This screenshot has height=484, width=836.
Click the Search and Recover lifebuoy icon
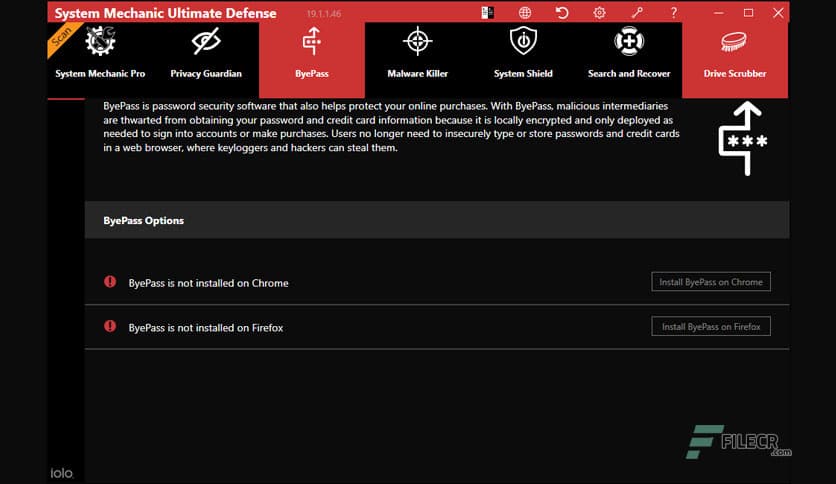pos(629,41)
